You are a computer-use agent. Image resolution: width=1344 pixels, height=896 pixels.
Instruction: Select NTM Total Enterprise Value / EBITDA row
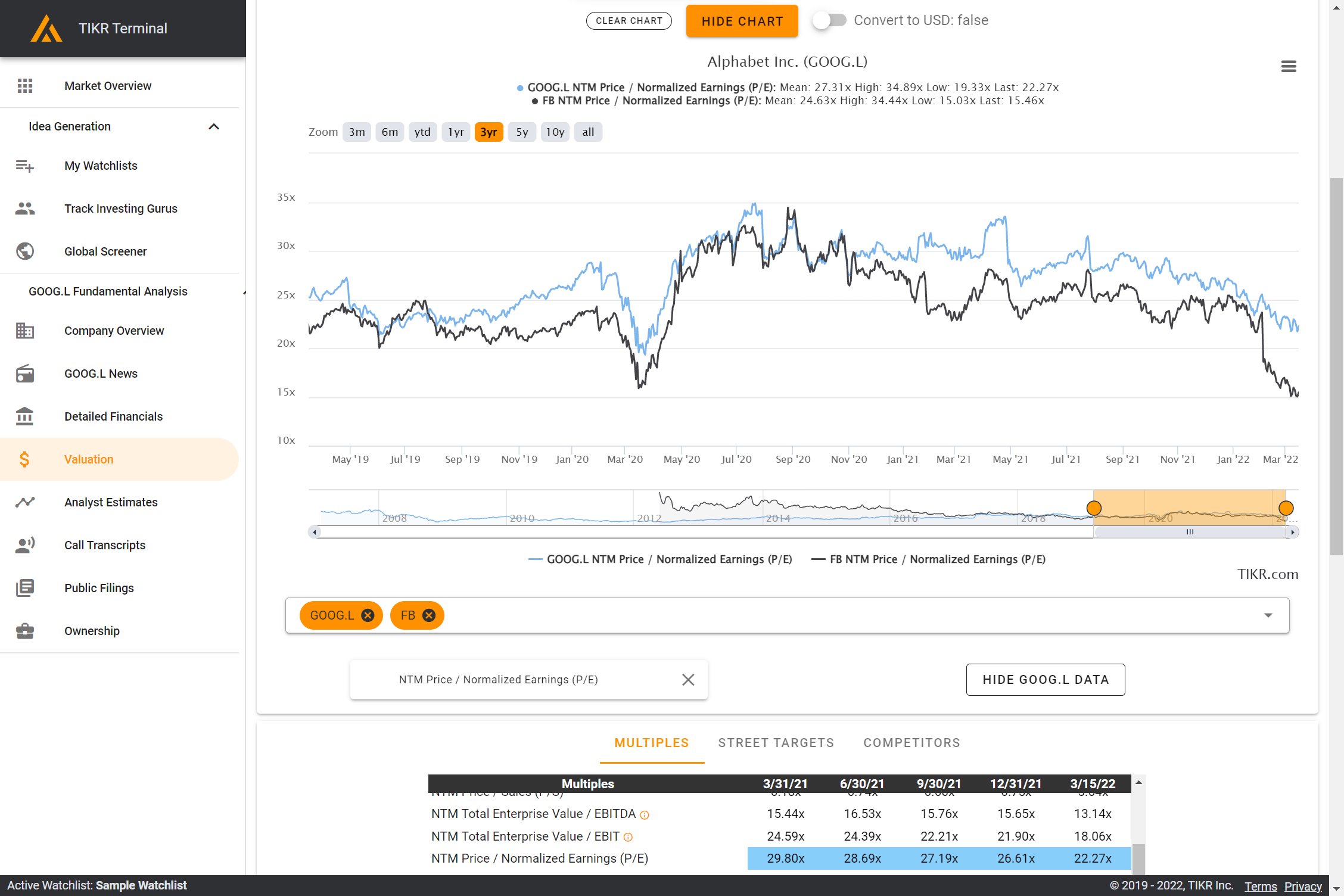[x=779, y=814]
